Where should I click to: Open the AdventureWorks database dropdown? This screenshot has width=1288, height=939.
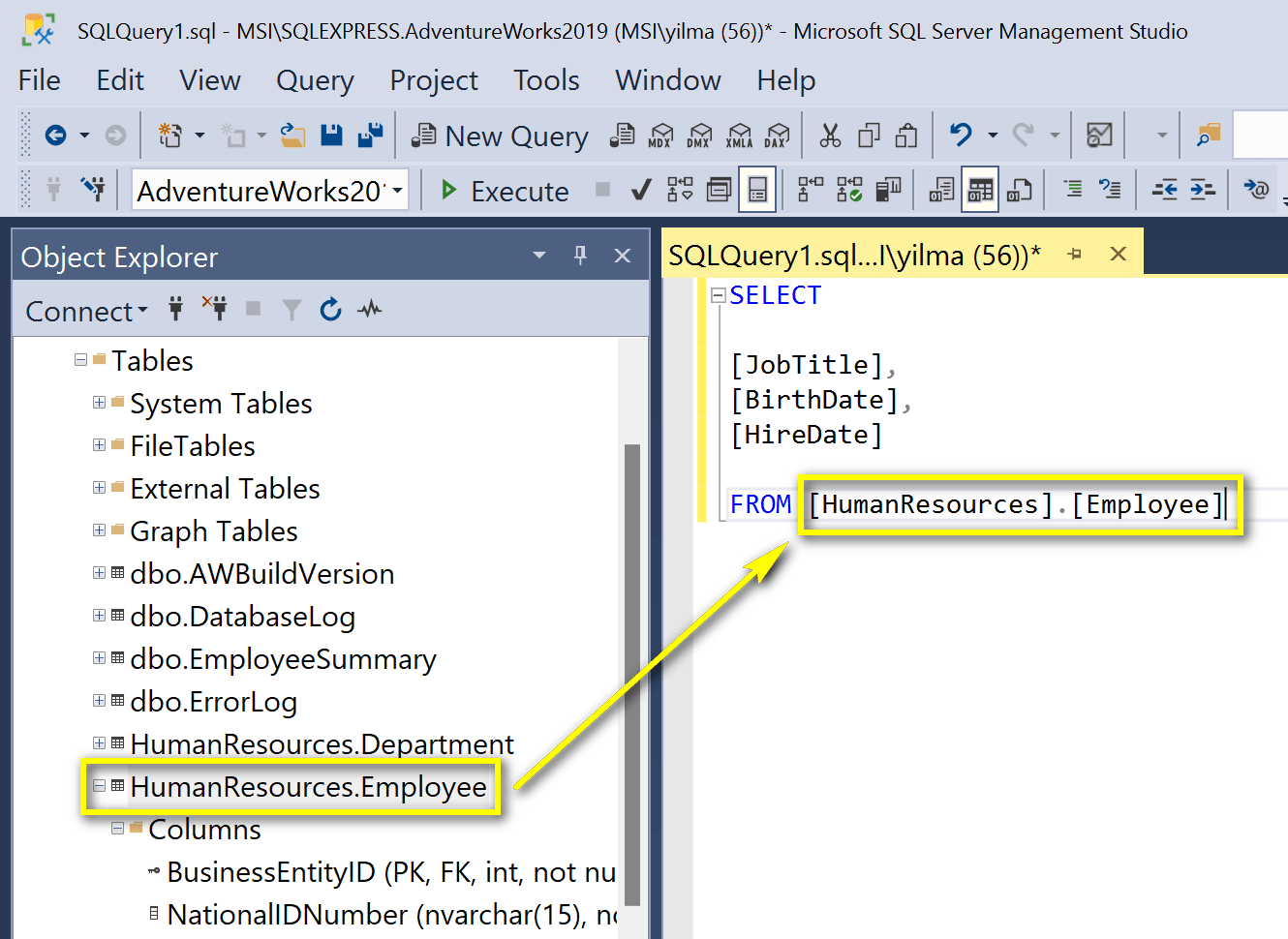coord(398,190)
